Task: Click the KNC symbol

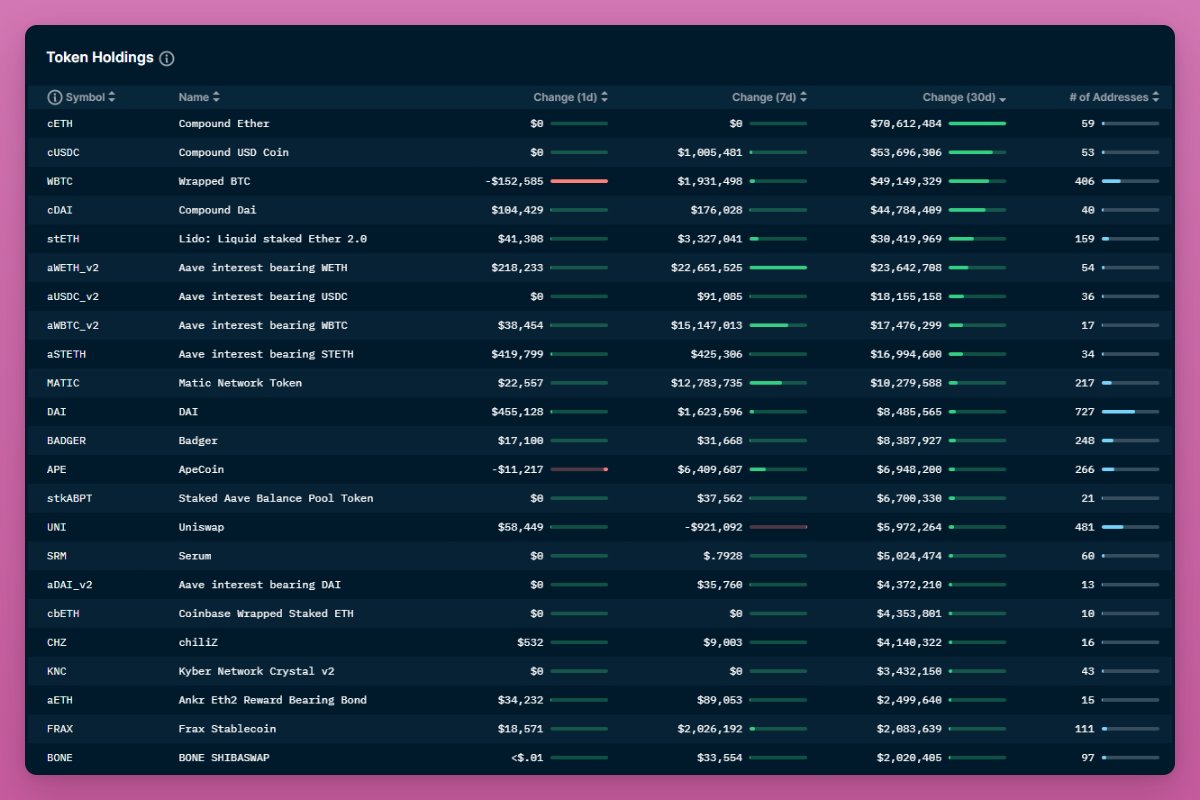Action: [57, 671]
